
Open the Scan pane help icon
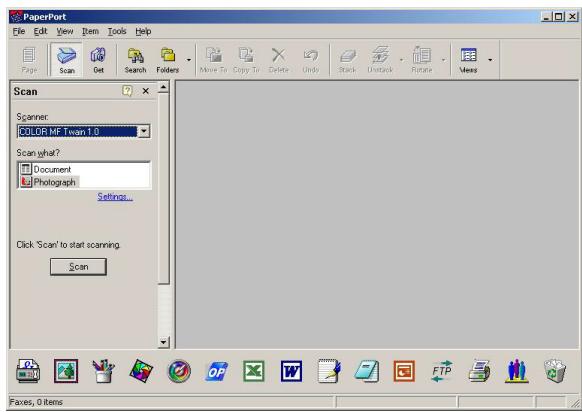click(127, 91)
